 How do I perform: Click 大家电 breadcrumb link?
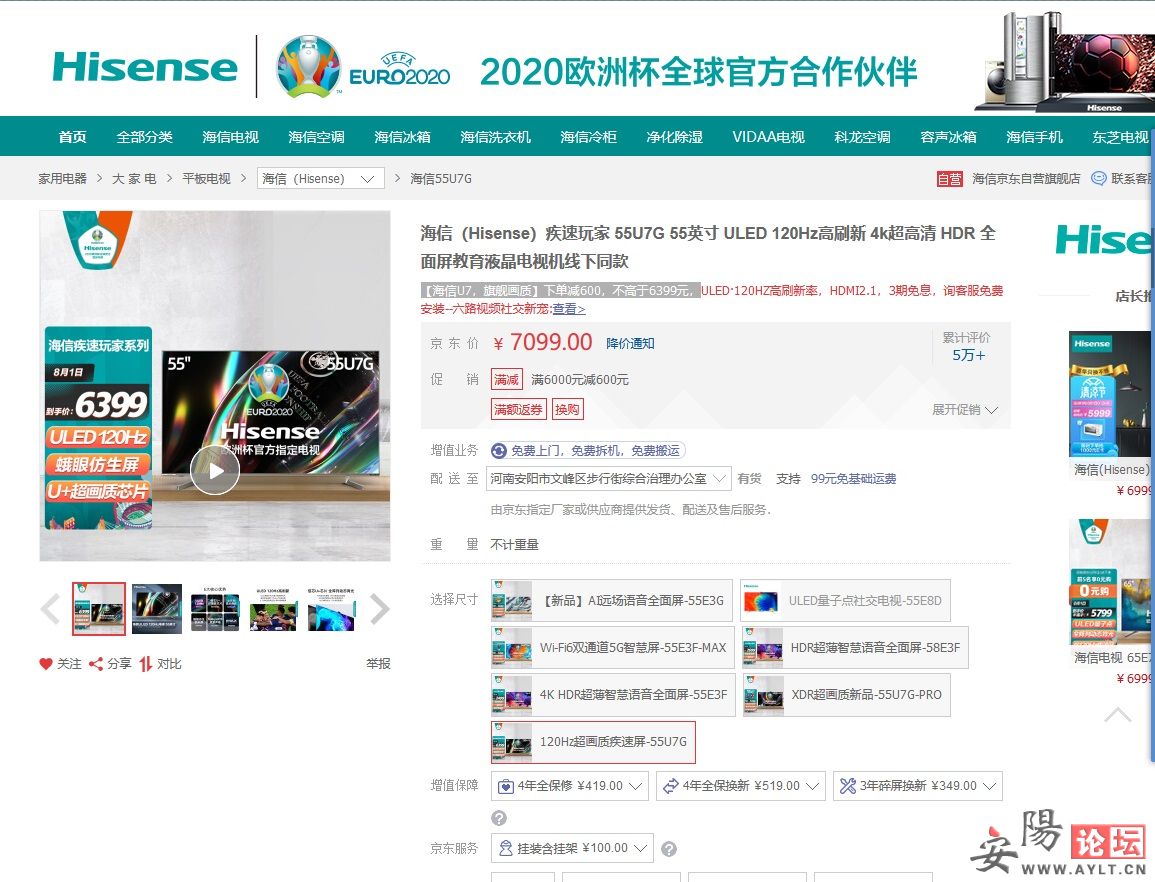pyautogui.click(x=134, y=178)
